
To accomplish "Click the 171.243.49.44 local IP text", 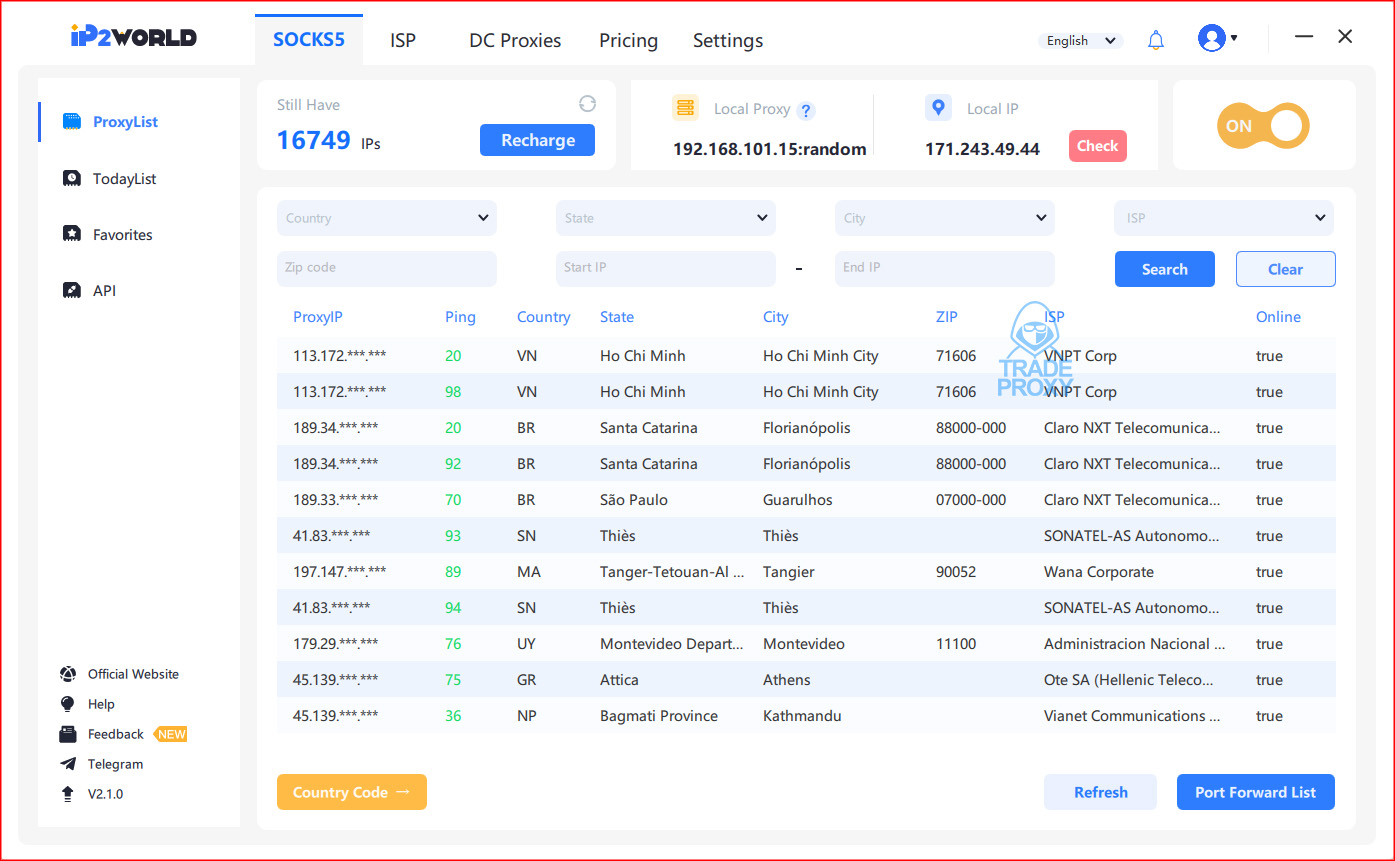I will point(982,149).
